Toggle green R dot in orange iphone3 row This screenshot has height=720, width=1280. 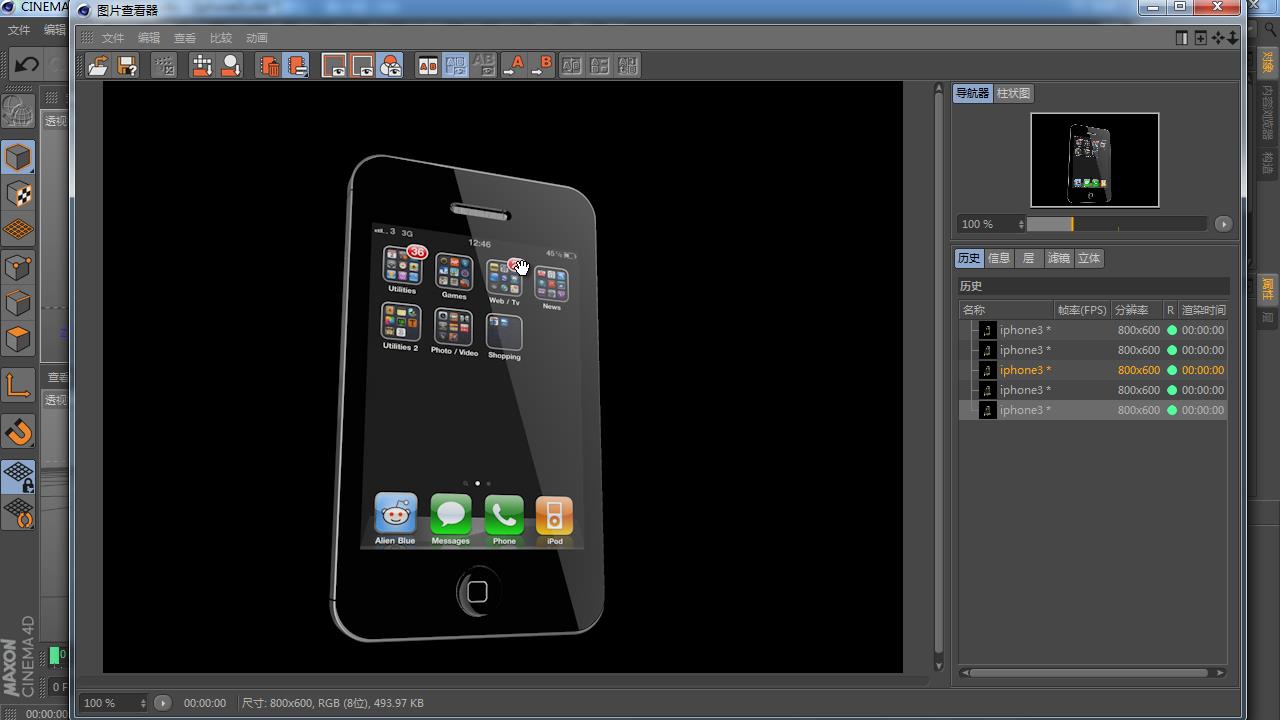[1172, 370]
